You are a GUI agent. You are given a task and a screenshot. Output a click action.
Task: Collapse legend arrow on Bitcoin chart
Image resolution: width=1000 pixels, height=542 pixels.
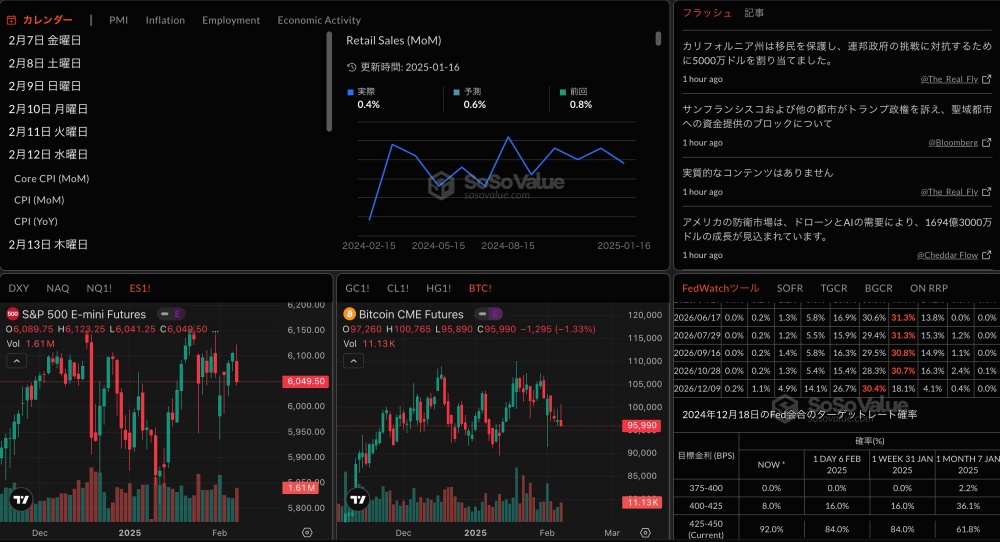point(353,361)
